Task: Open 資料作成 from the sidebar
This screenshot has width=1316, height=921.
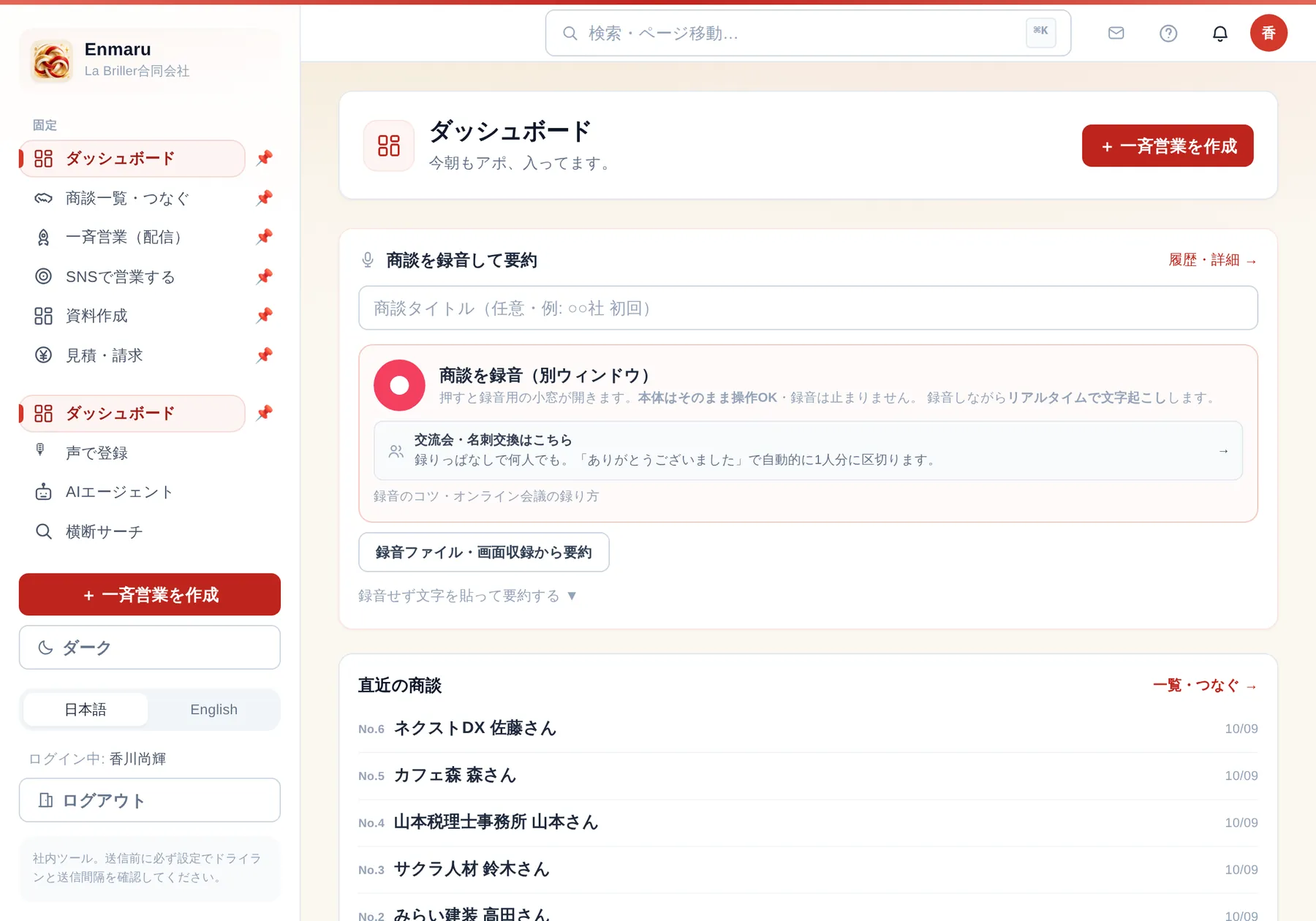Action: point(132,316)
